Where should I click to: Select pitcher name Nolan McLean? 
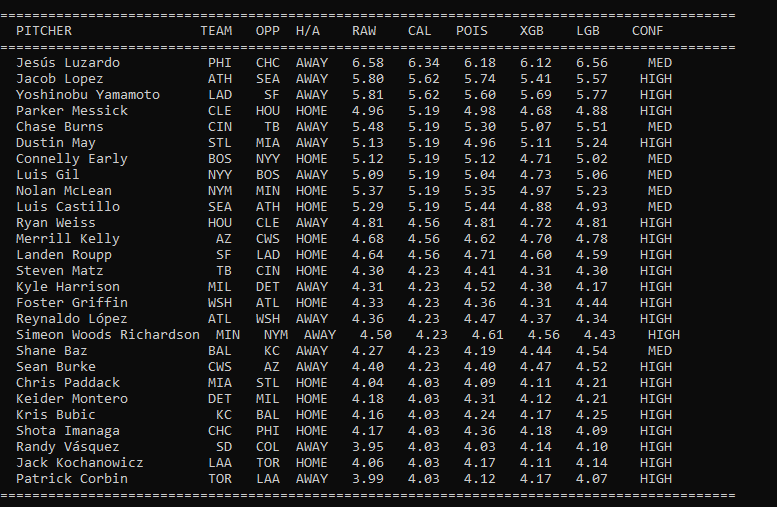64,191
